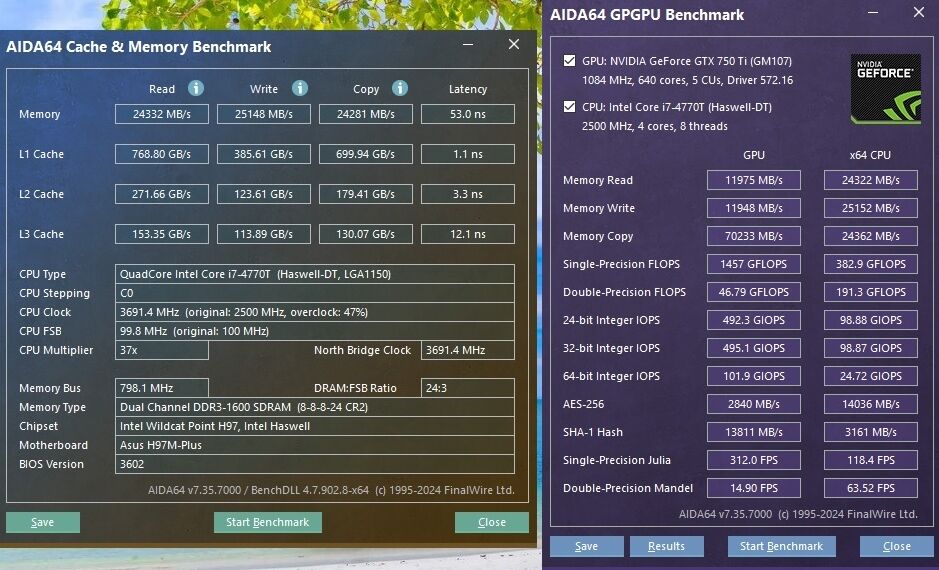
Task: Click the Copy info icon
Action: click(400, 89)
